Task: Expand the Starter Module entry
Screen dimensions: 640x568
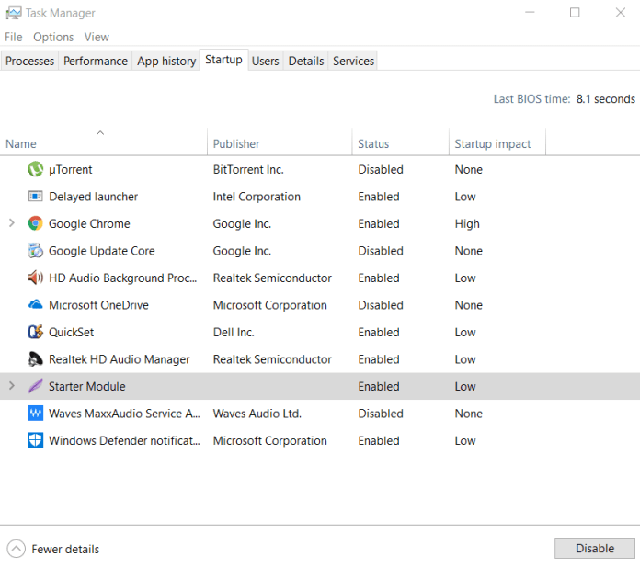Action: pyautogui.click(x=12, y=386)
